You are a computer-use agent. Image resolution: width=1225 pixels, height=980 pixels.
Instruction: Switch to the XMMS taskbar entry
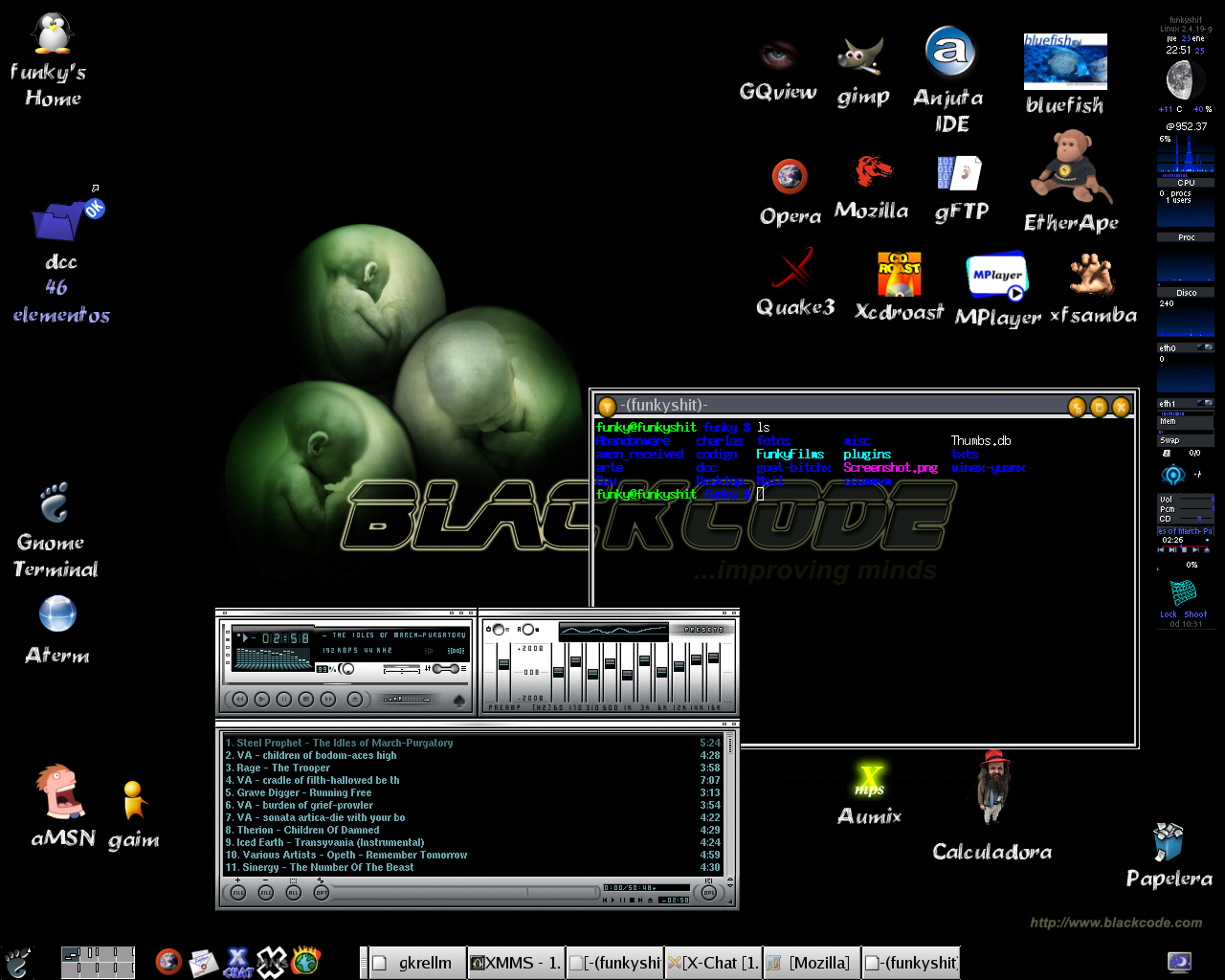[x=516, y=963]
